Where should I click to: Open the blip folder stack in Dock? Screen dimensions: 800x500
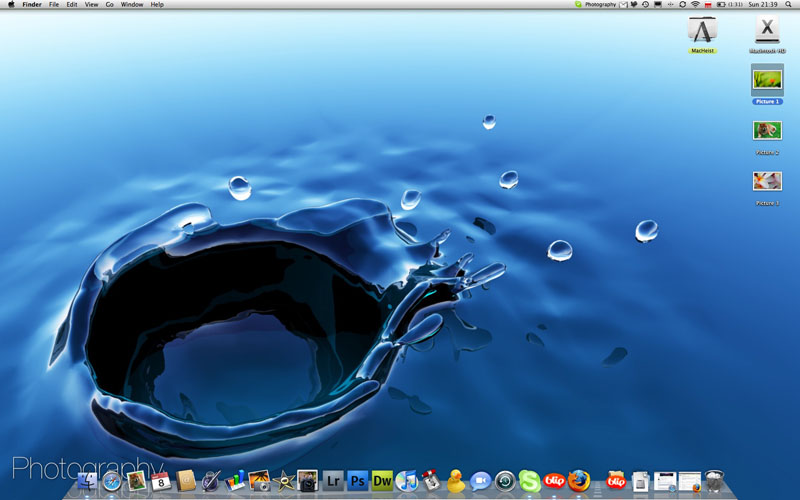coord(616,481)
